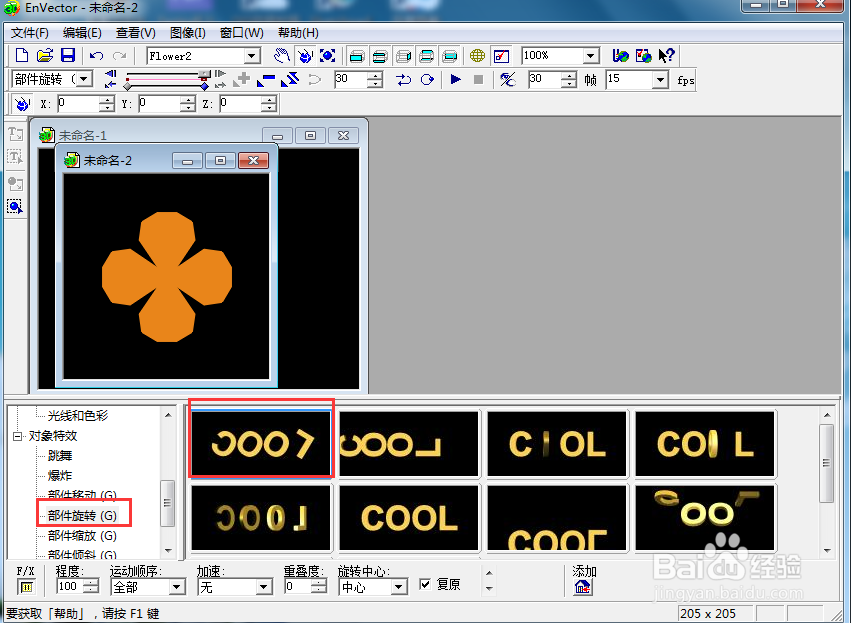Play the animation
Viewport: 851px width, 623px height.
pos(456,80)
